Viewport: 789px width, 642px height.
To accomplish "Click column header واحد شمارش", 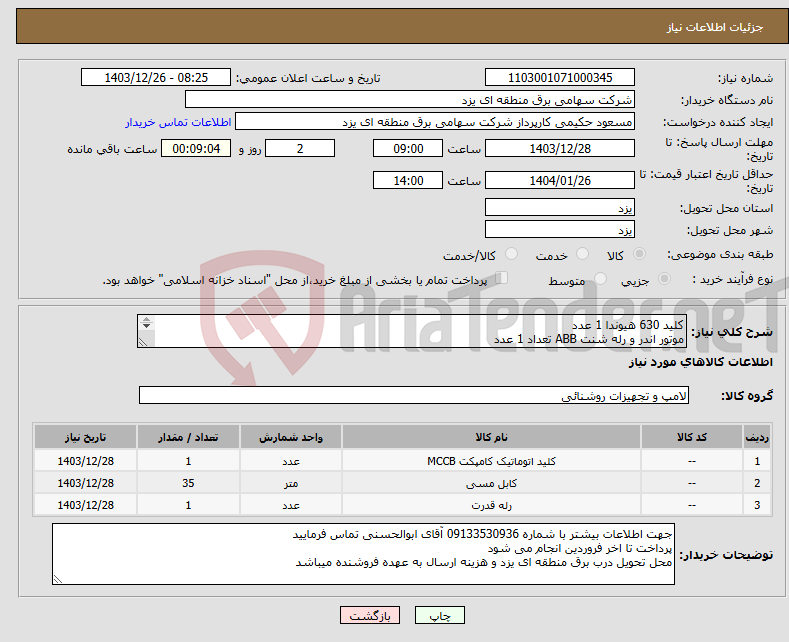I will point(291,437).
